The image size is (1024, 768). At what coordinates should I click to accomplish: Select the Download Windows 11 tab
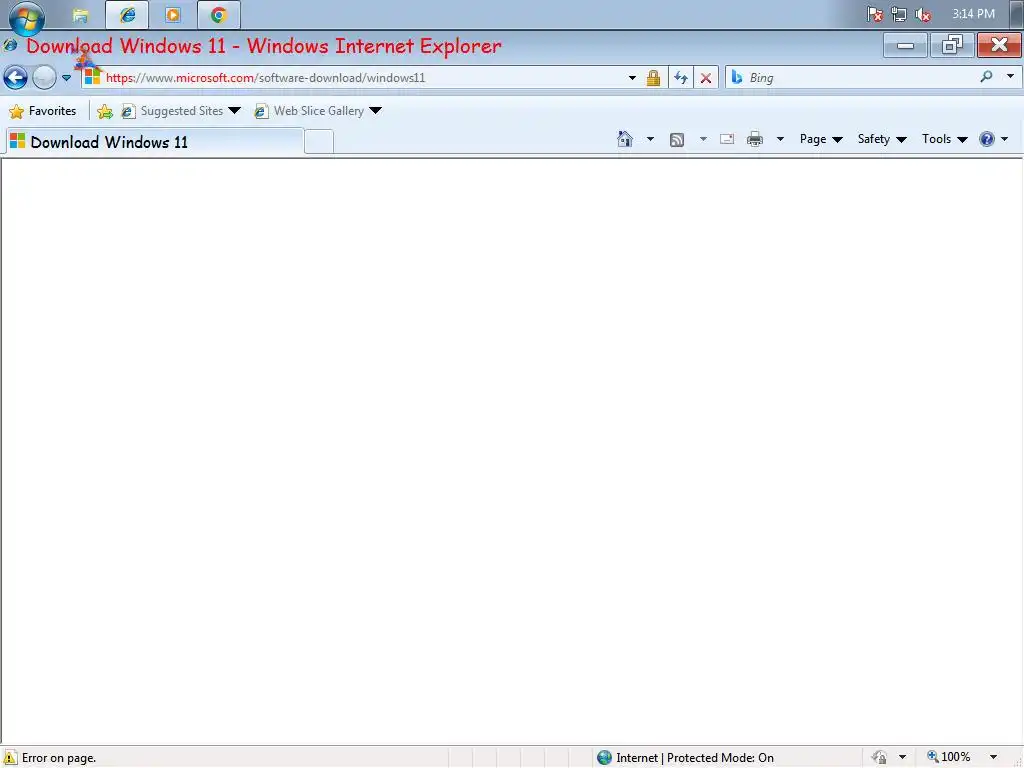154,142
